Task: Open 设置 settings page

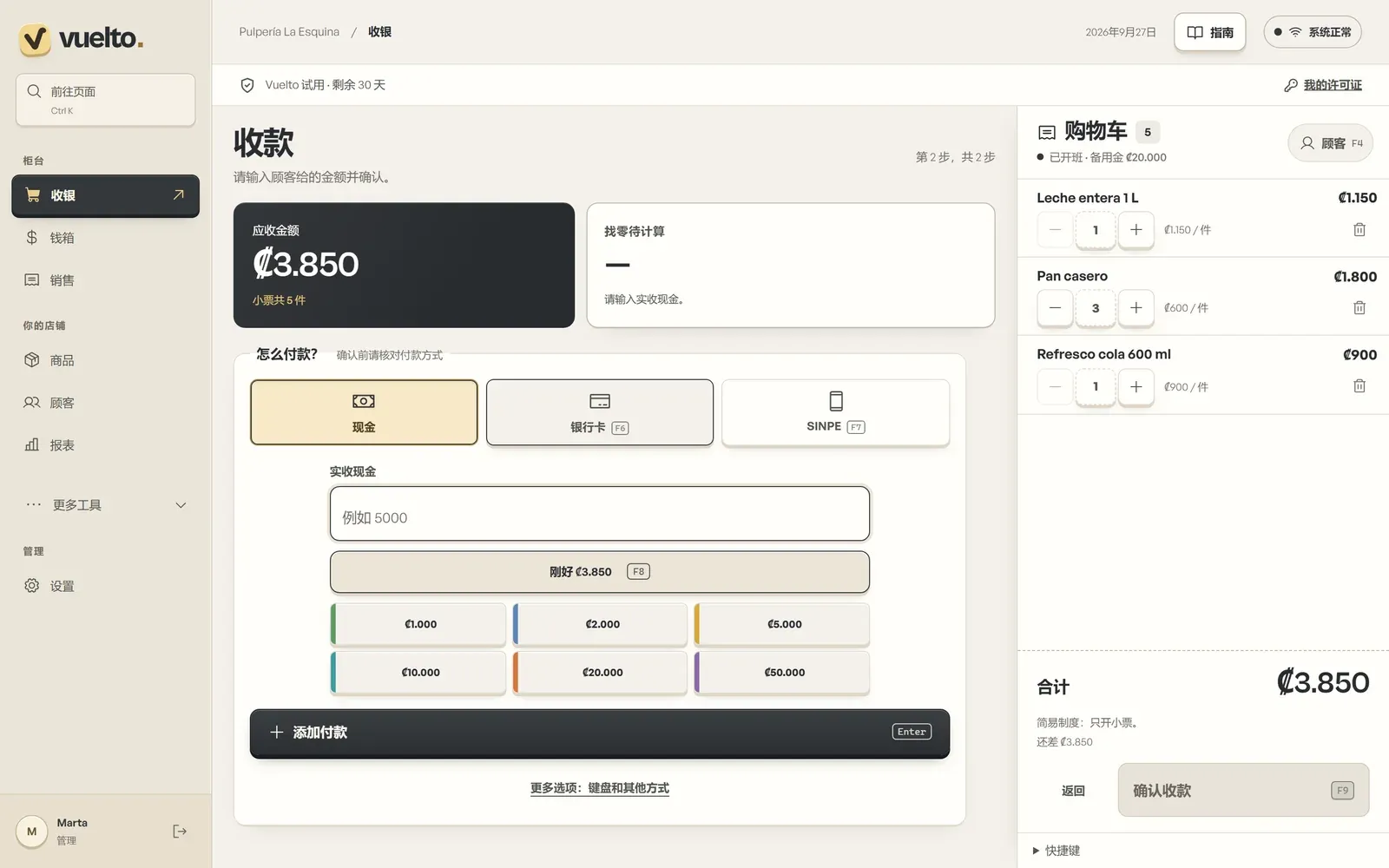Action: 106,586
